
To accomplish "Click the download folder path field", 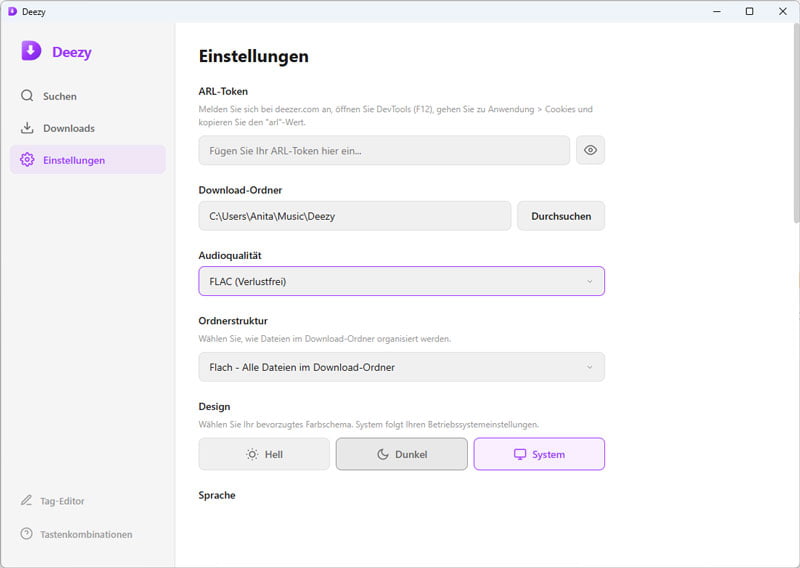I will (x=355, y=216).
